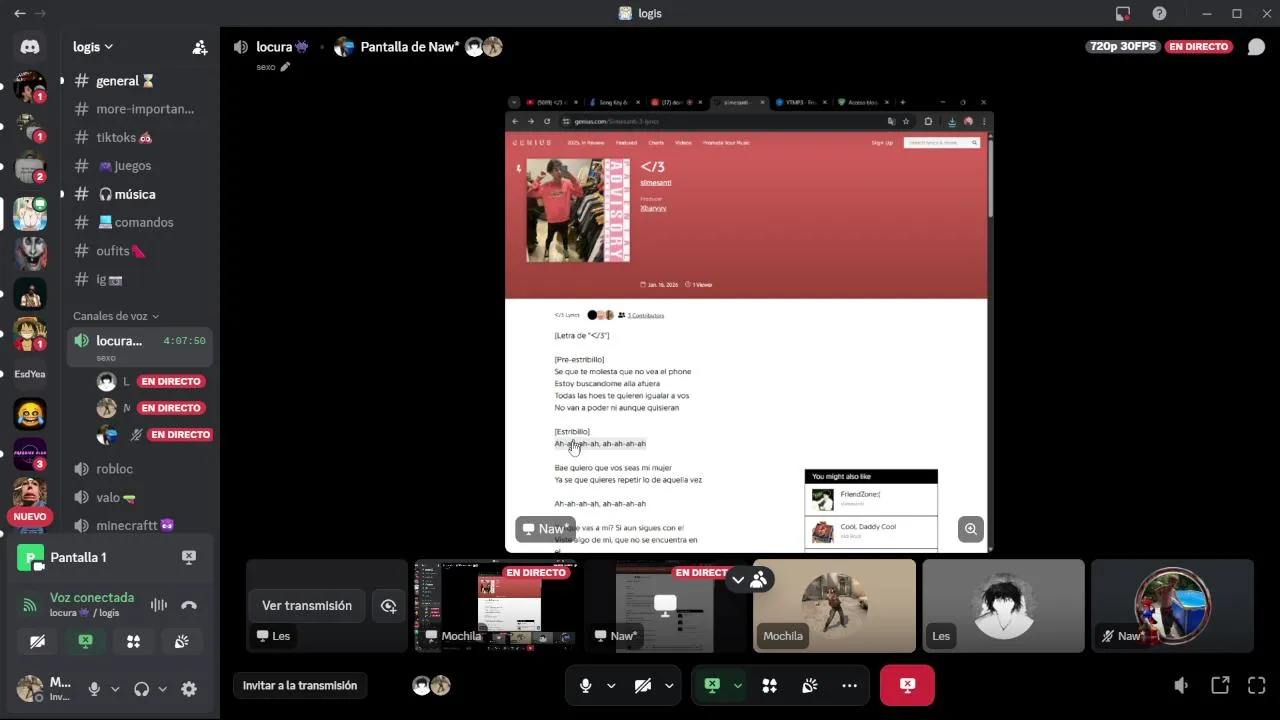Toggle screen share in bottom control bar
Screen dimensions: 1280x720
click(x=712, y=685)
